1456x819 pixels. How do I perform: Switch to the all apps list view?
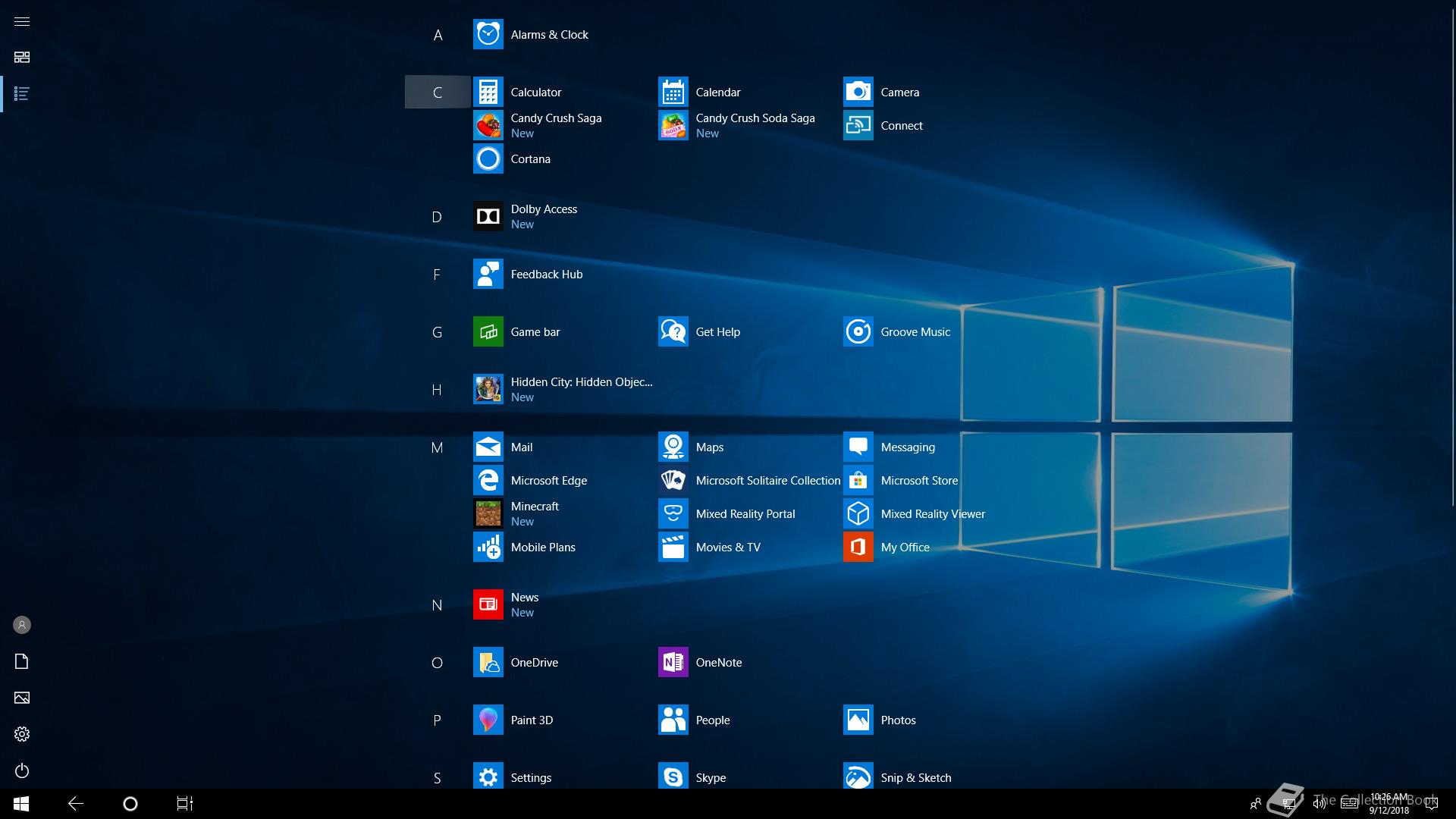pos(22,94)
